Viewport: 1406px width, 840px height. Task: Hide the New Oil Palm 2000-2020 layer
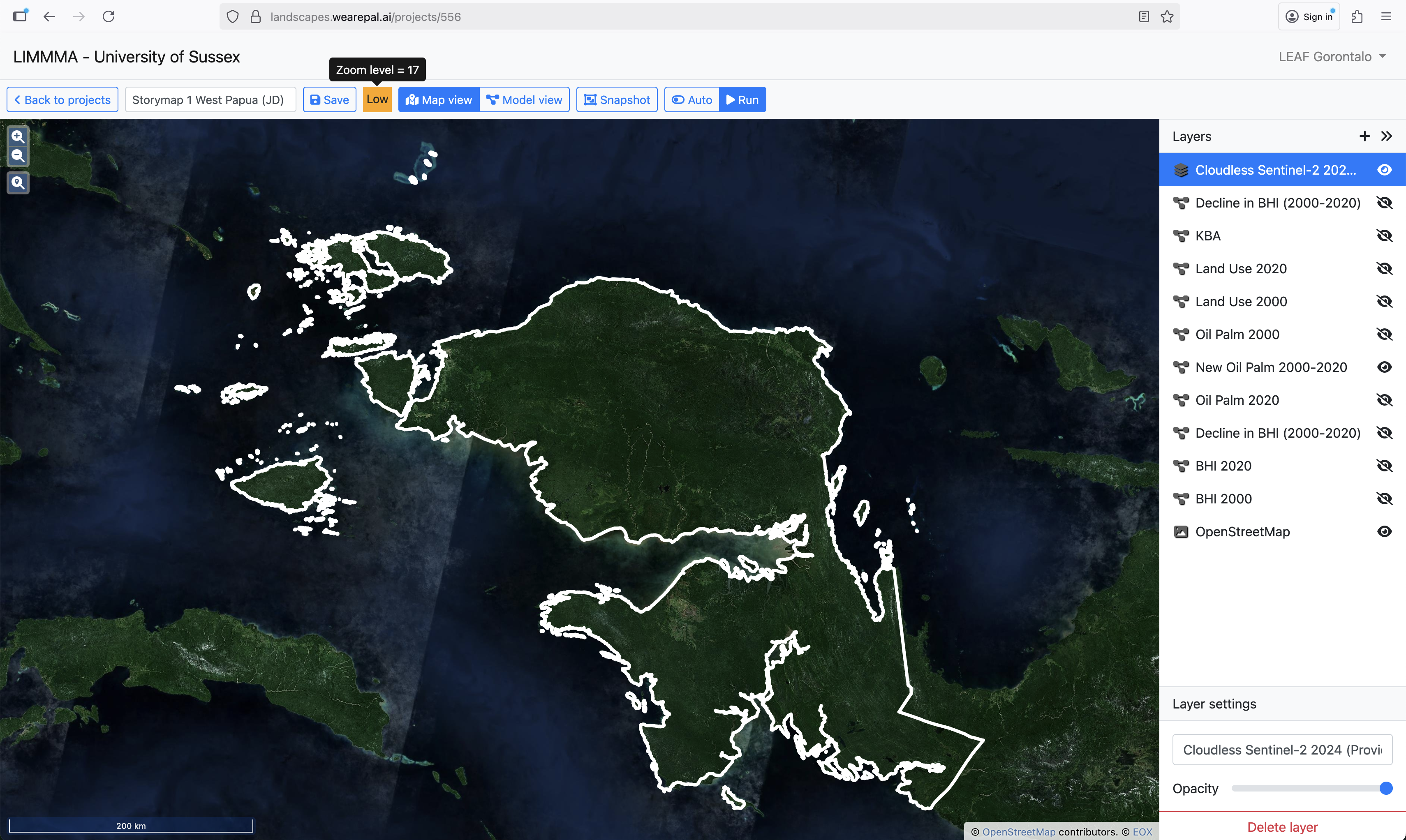1384,367
